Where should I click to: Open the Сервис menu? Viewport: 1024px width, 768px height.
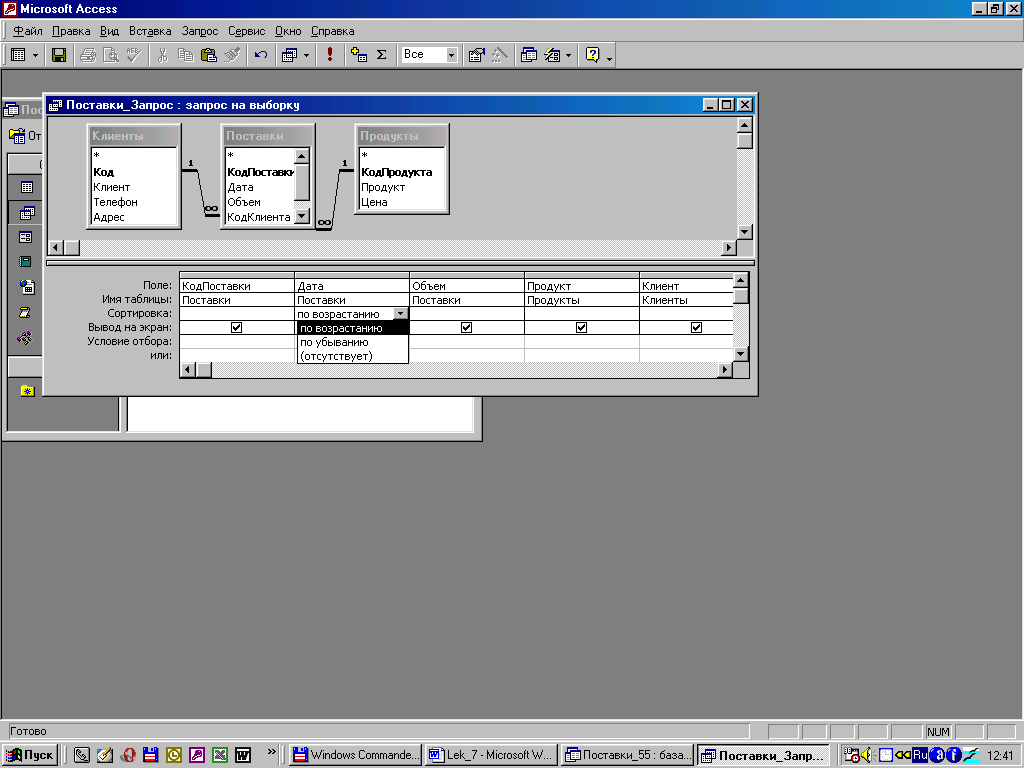click(x=246, y=31)
